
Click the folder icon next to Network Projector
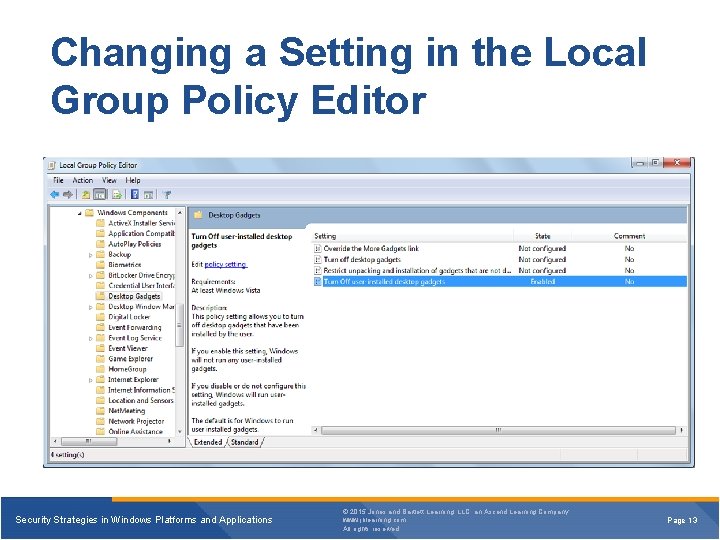[100, 421]
